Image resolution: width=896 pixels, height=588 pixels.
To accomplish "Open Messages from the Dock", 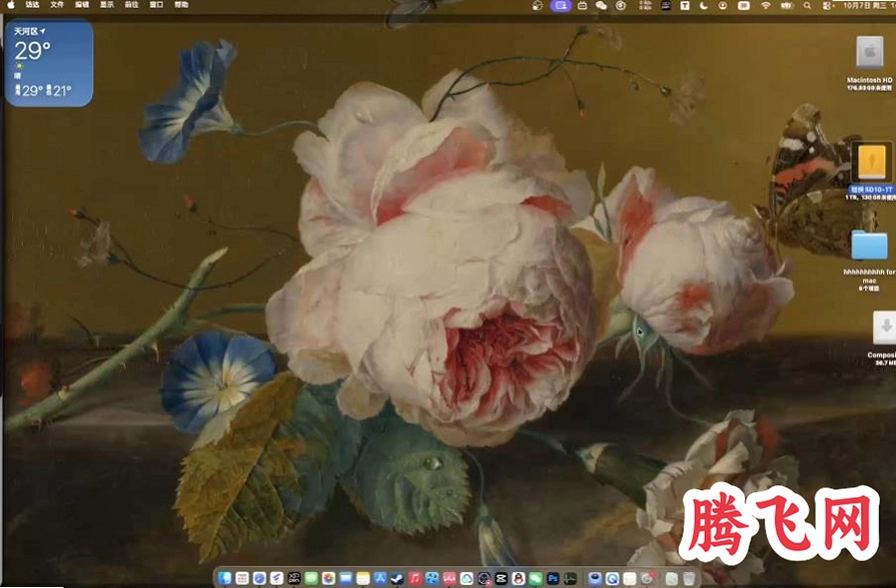I will pyautogui.click(x=311, y=578).
